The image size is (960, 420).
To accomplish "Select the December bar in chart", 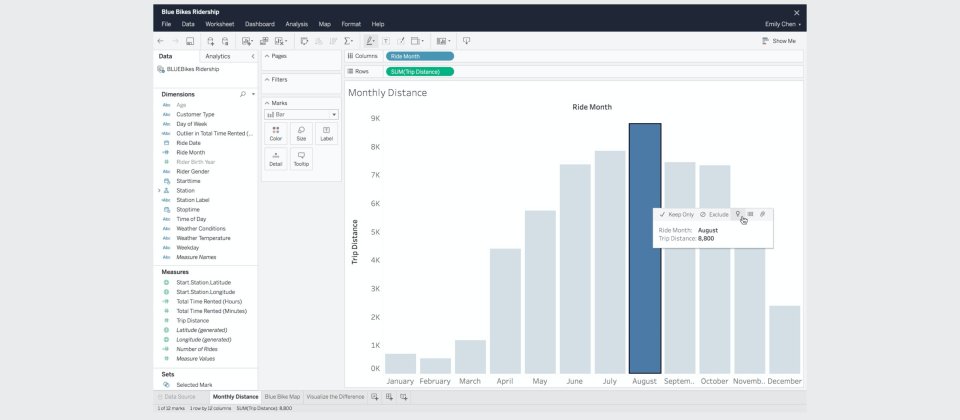I will pos(784,340).
